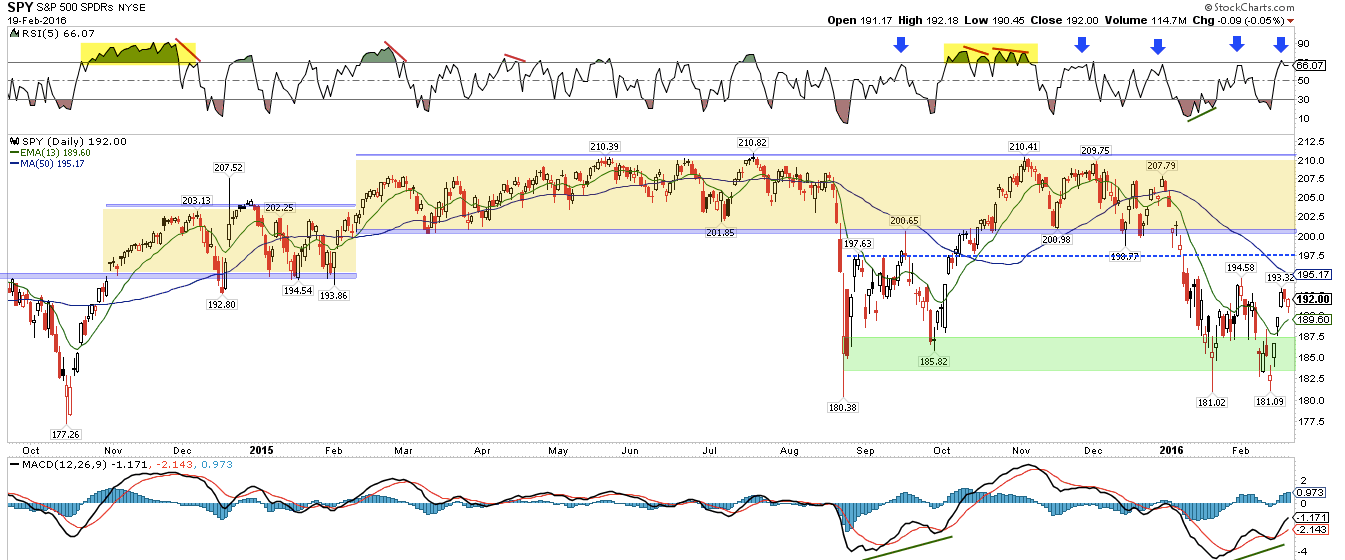Click the 200.65 price label

[x=905, y=220]
